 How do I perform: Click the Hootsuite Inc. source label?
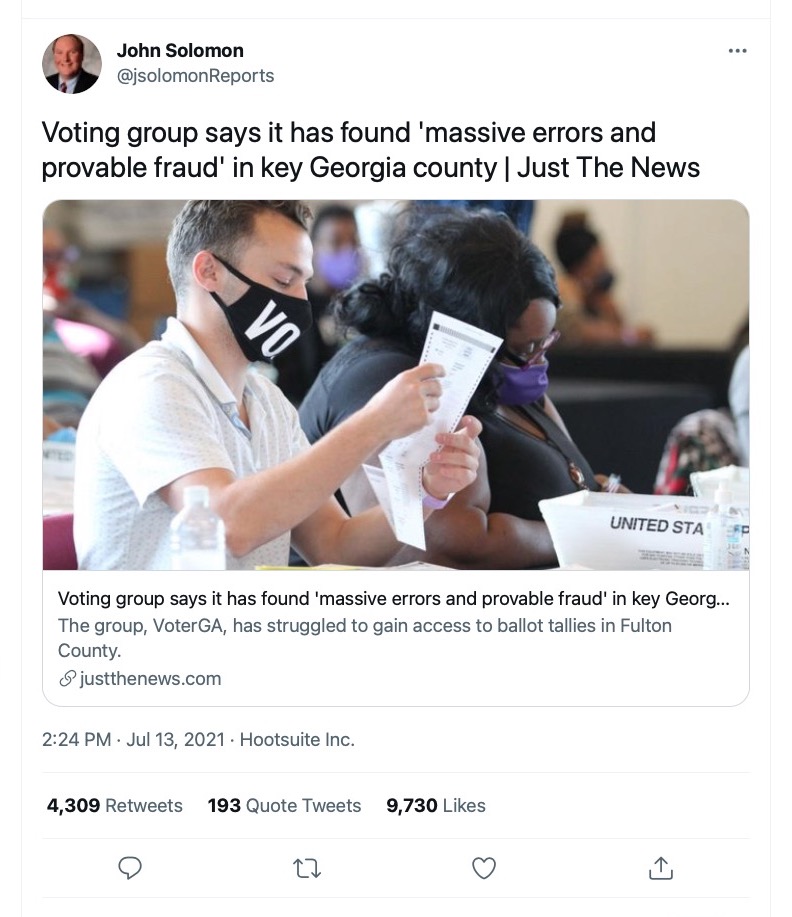tap(297, 740)
